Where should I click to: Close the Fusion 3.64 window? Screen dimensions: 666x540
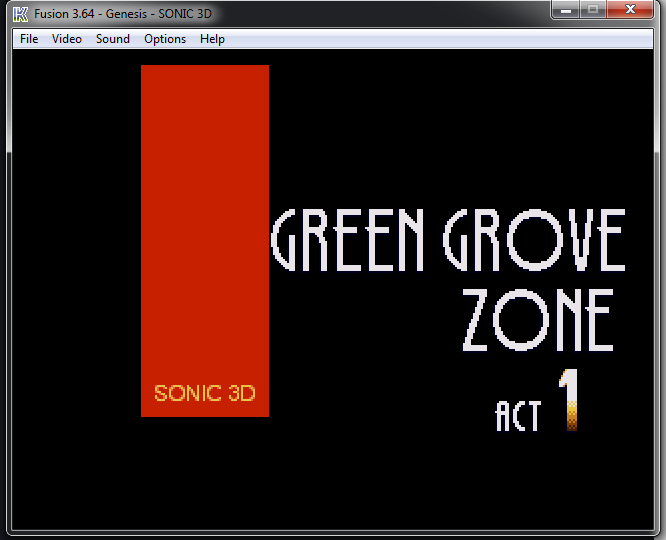pos(630,10)
